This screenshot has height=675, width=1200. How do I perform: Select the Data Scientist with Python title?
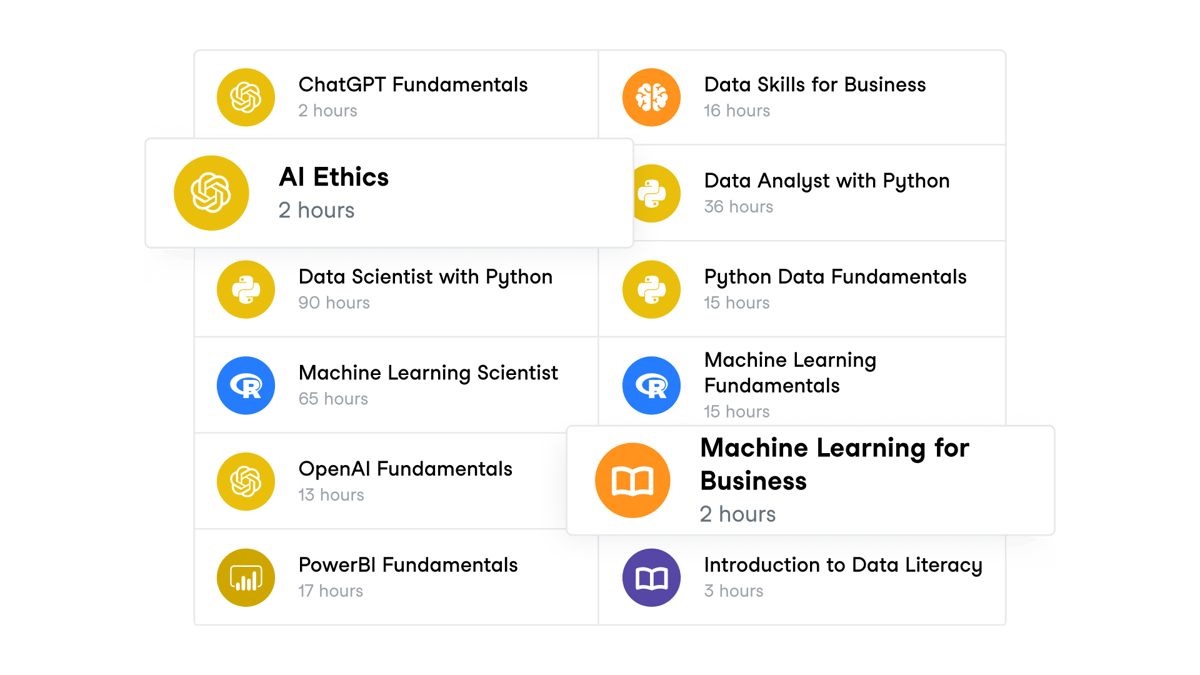425,277
